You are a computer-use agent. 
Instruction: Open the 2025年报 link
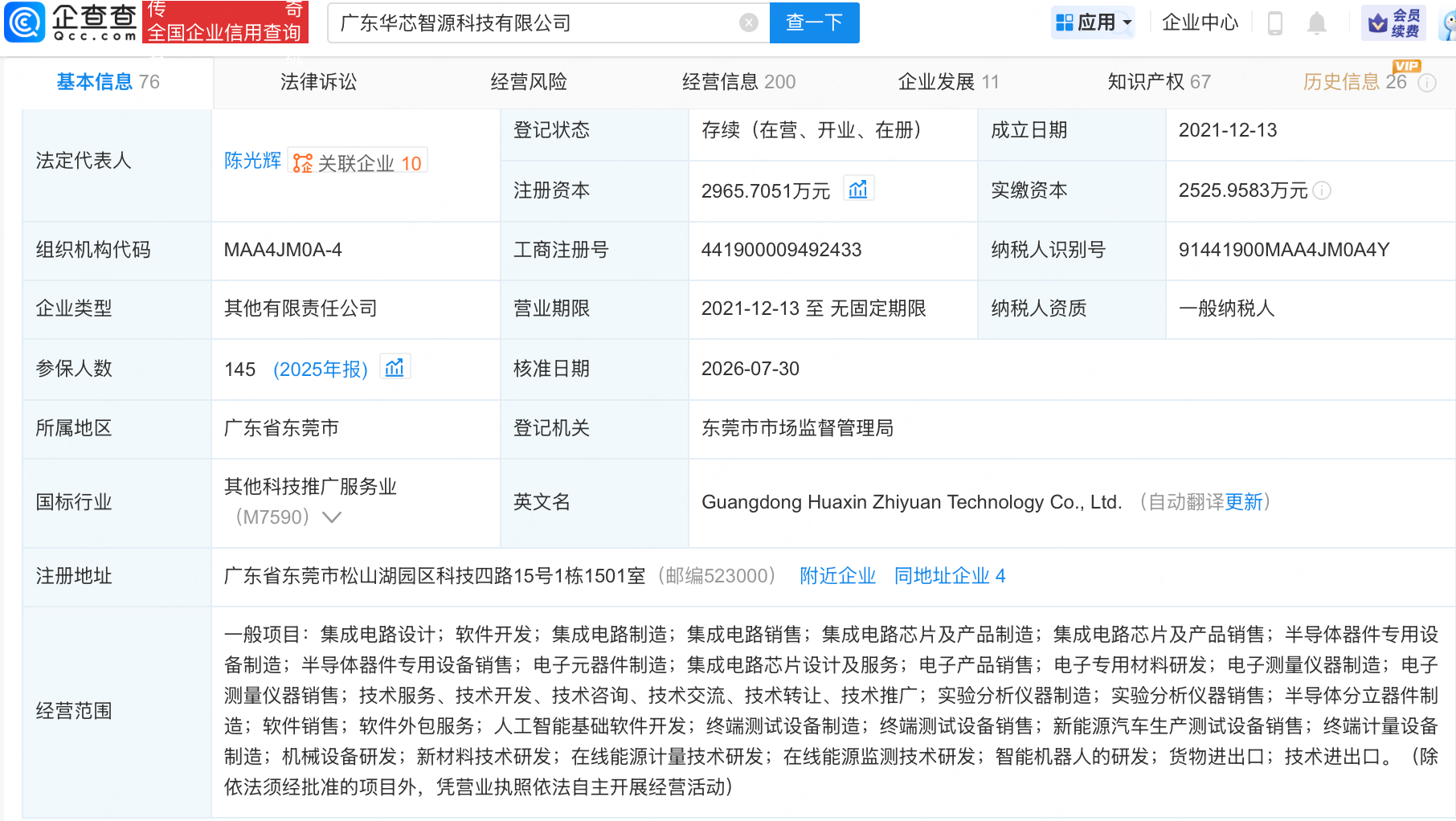tap(321, 370)
